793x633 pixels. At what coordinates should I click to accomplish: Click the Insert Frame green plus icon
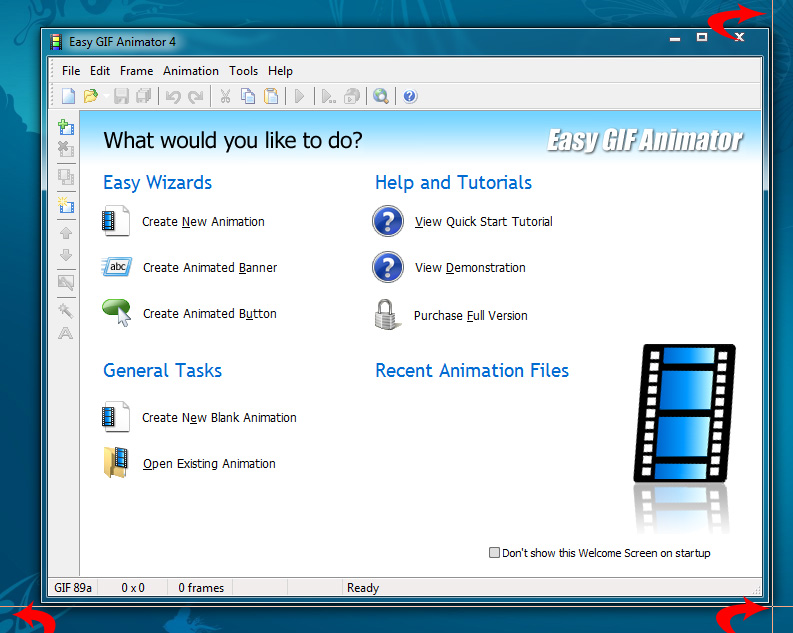66,126
